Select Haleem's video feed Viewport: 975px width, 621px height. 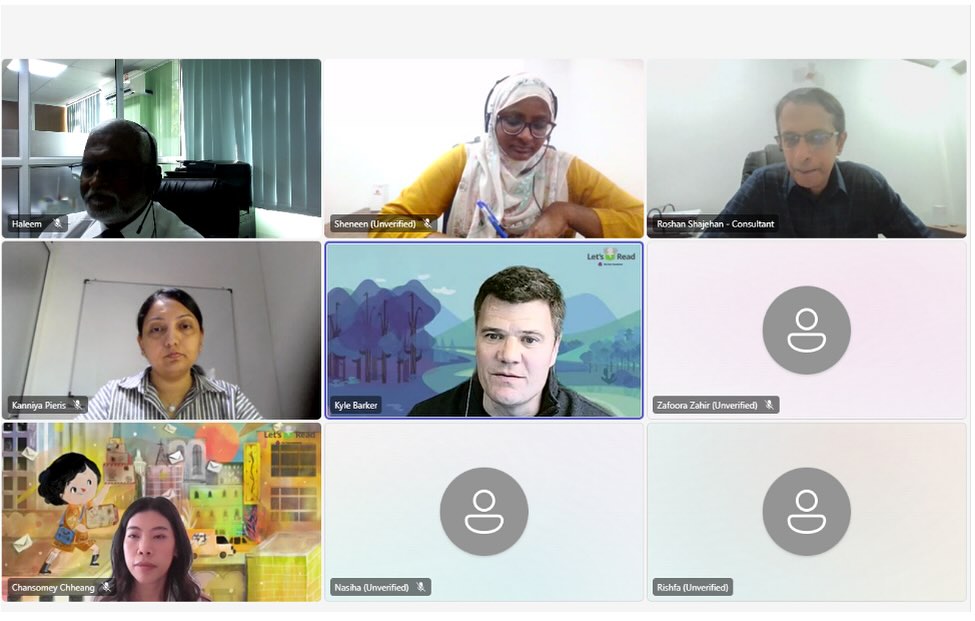[162, 149]
